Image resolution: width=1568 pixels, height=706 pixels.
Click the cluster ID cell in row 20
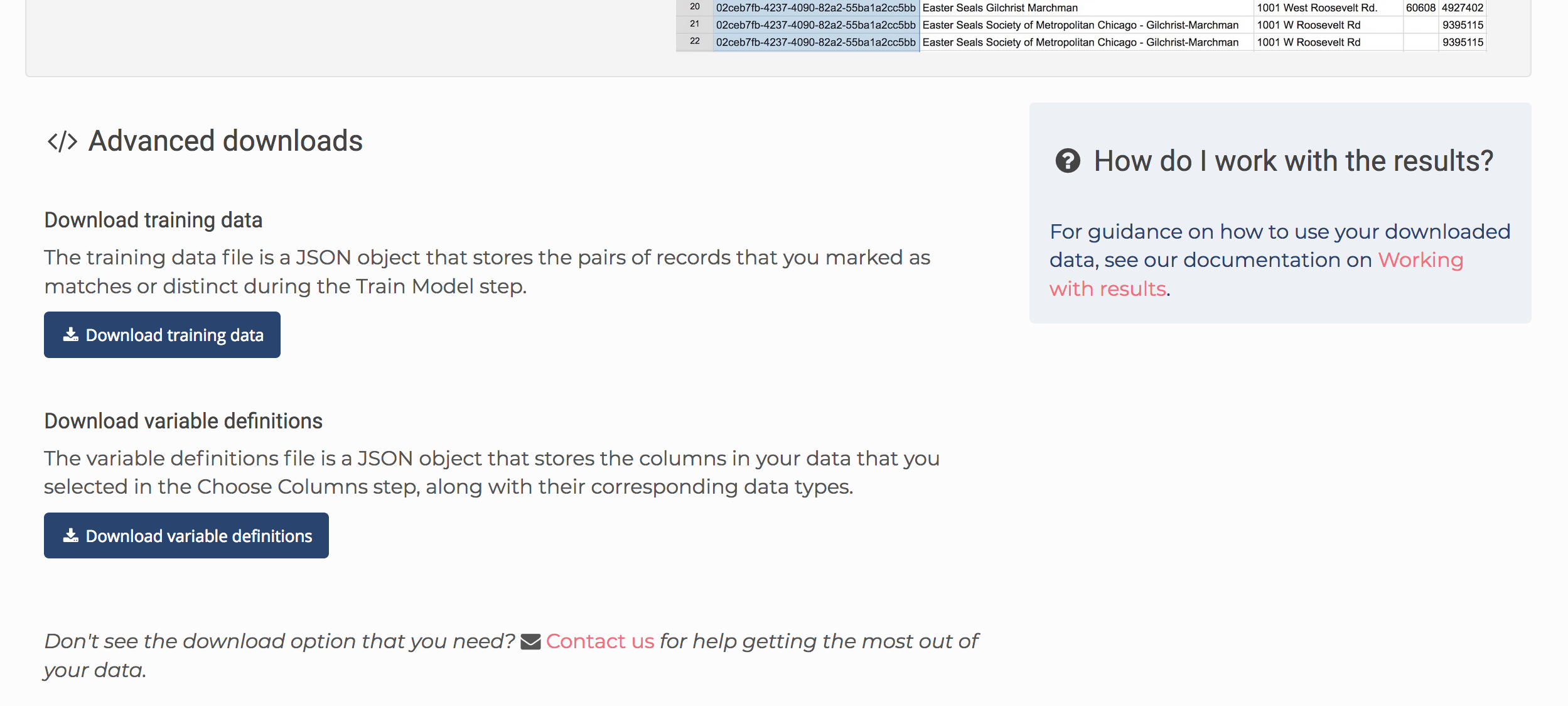pos(816,8)
